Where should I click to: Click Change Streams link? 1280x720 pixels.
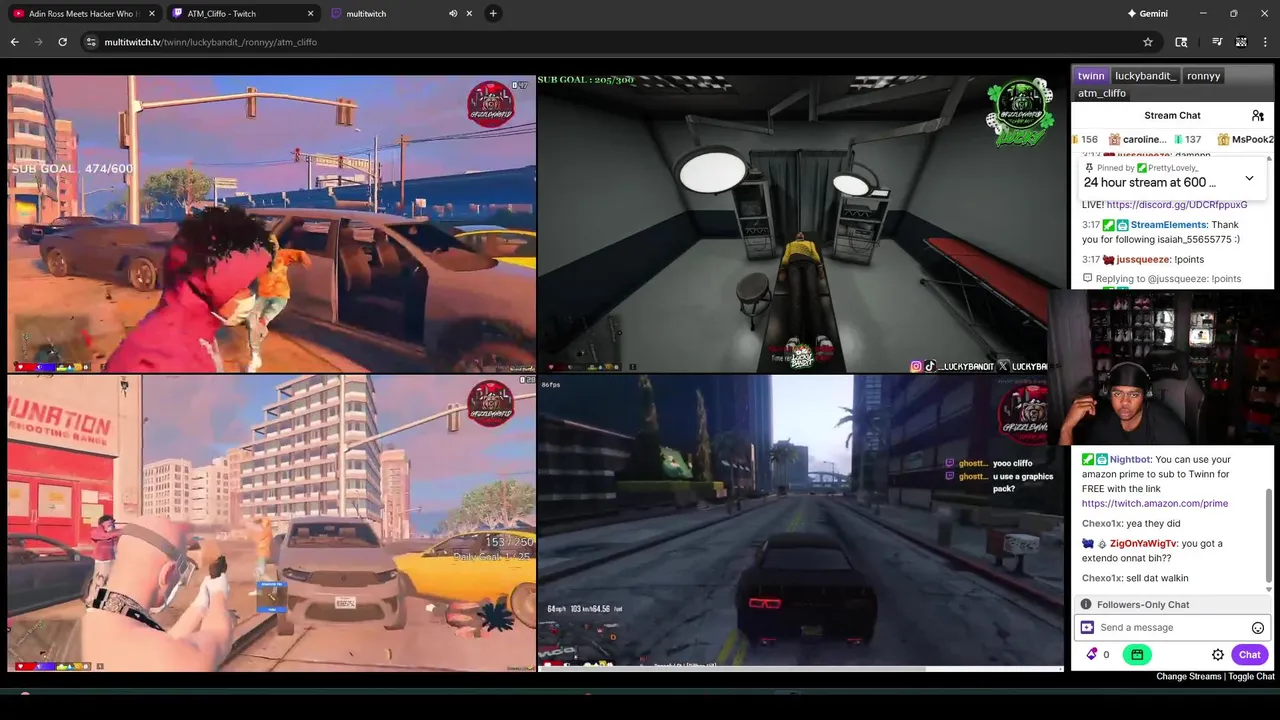point(1189,677)
